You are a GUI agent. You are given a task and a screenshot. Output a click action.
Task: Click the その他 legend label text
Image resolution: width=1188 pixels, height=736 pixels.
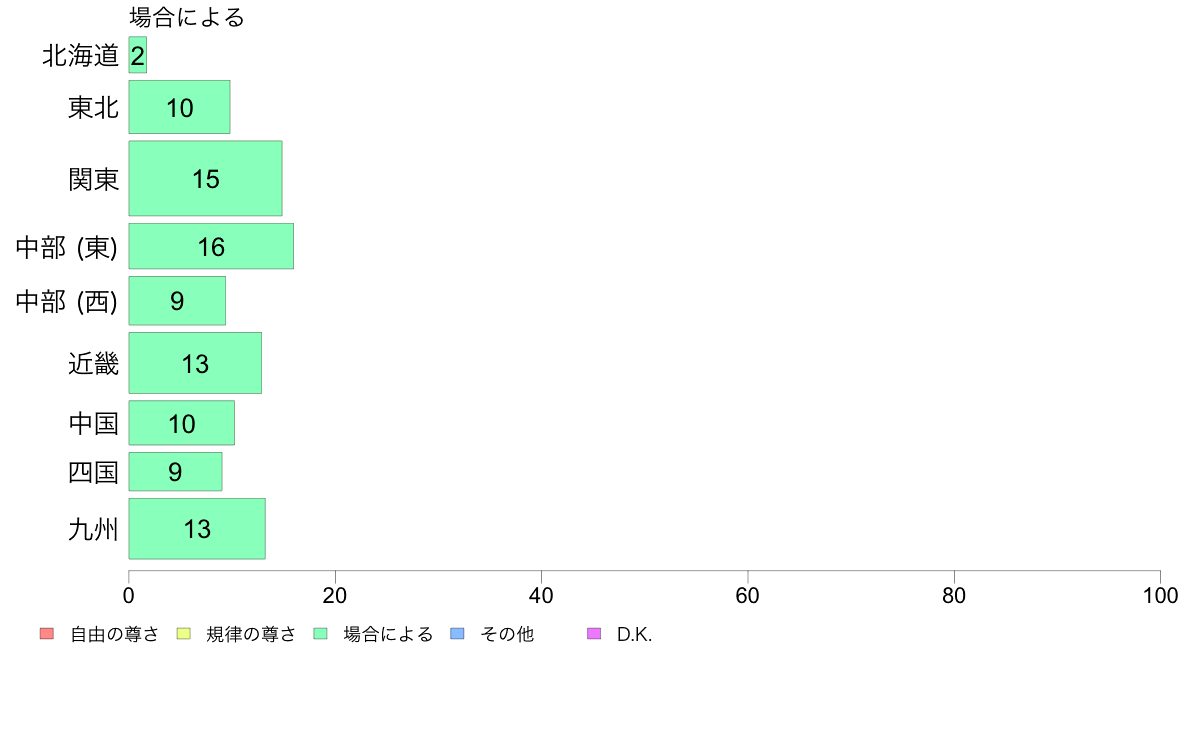point(507,634)
